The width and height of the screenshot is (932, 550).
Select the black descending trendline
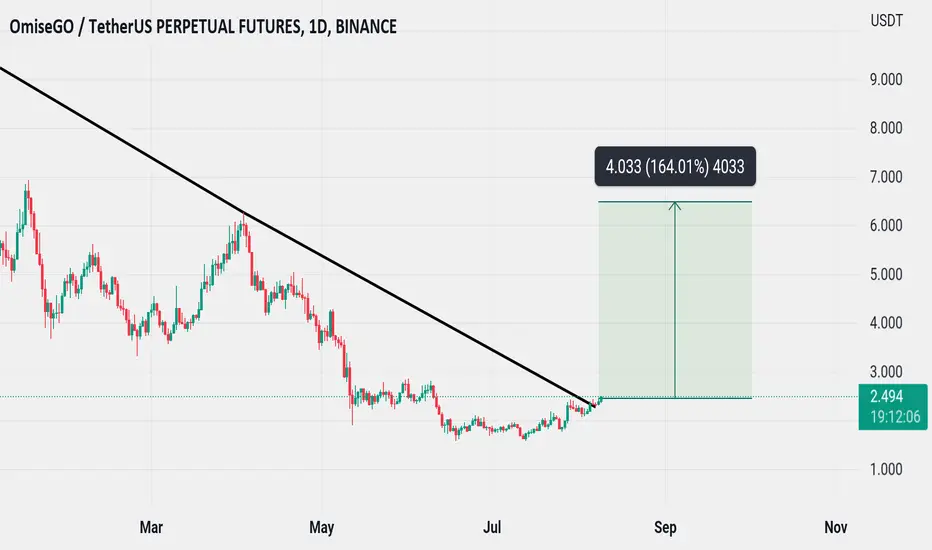[x=297, y=238]
